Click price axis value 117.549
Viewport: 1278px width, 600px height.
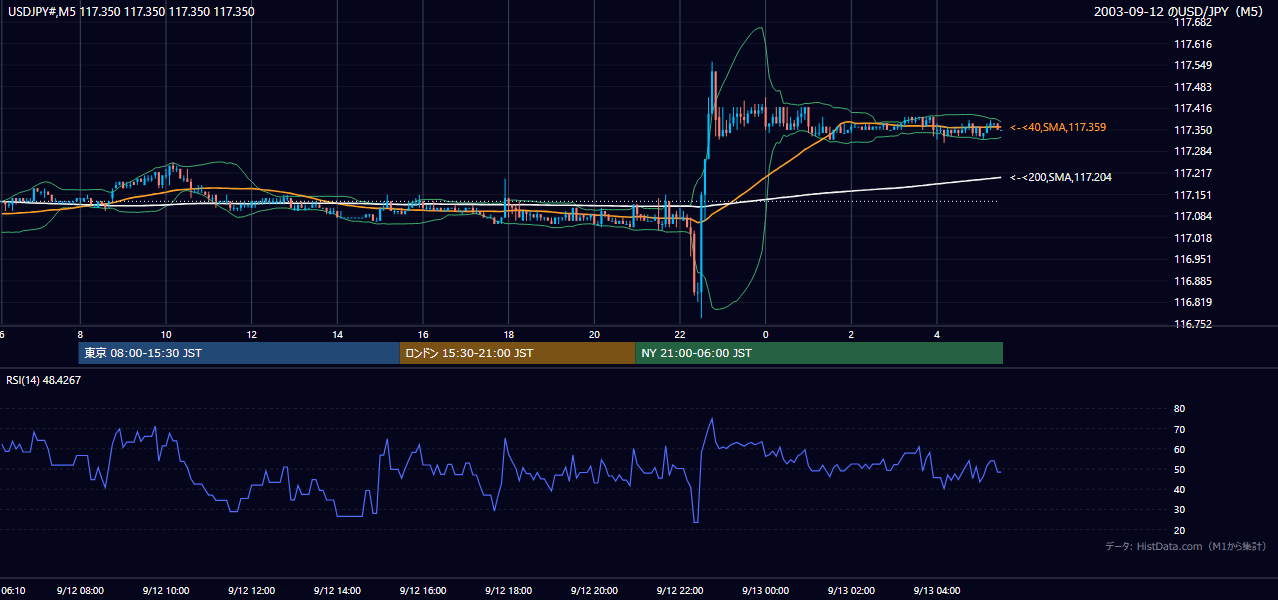tap(1192, 66)
